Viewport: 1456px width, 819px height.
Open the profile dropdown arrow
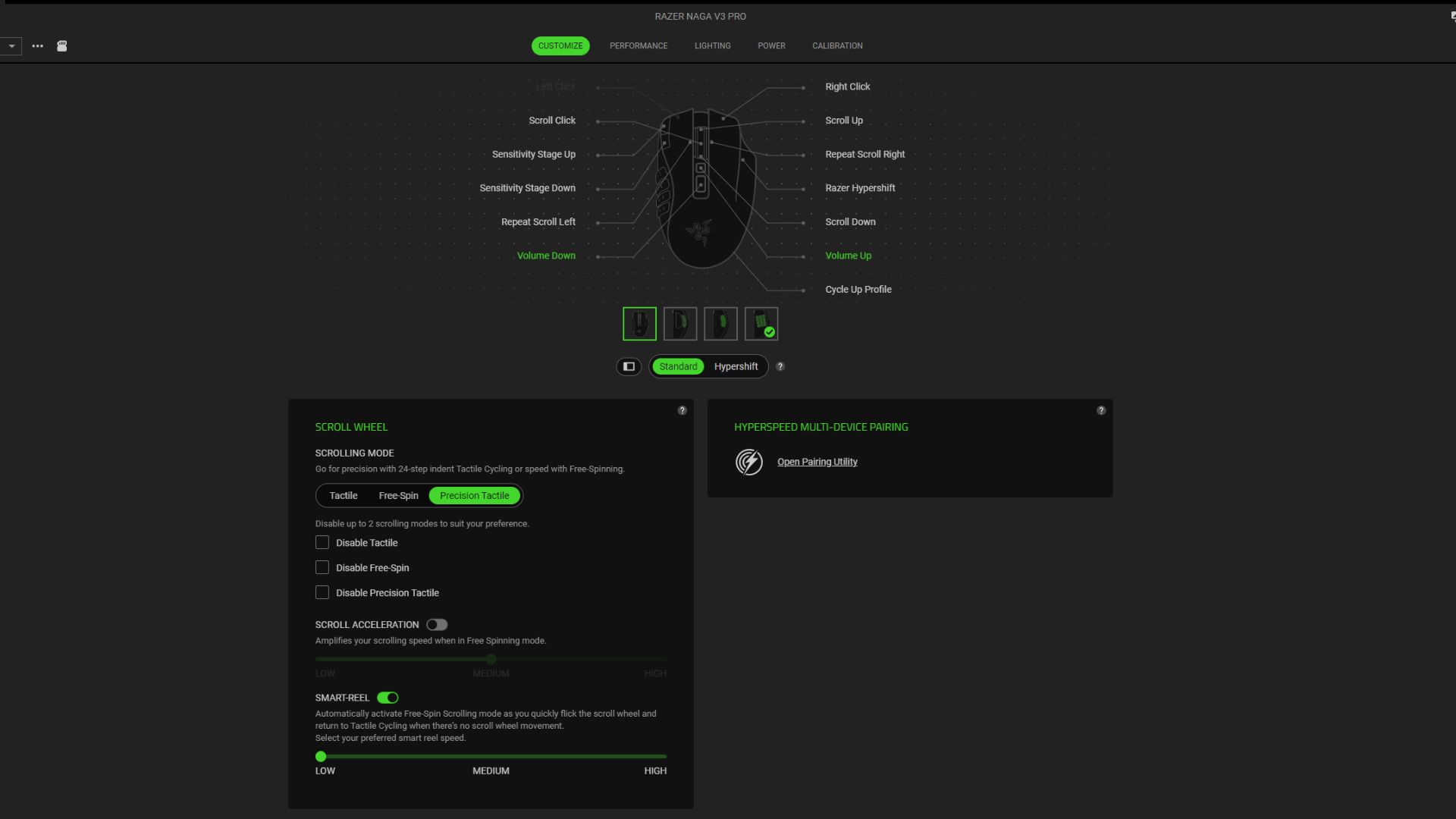click(11, 46)
